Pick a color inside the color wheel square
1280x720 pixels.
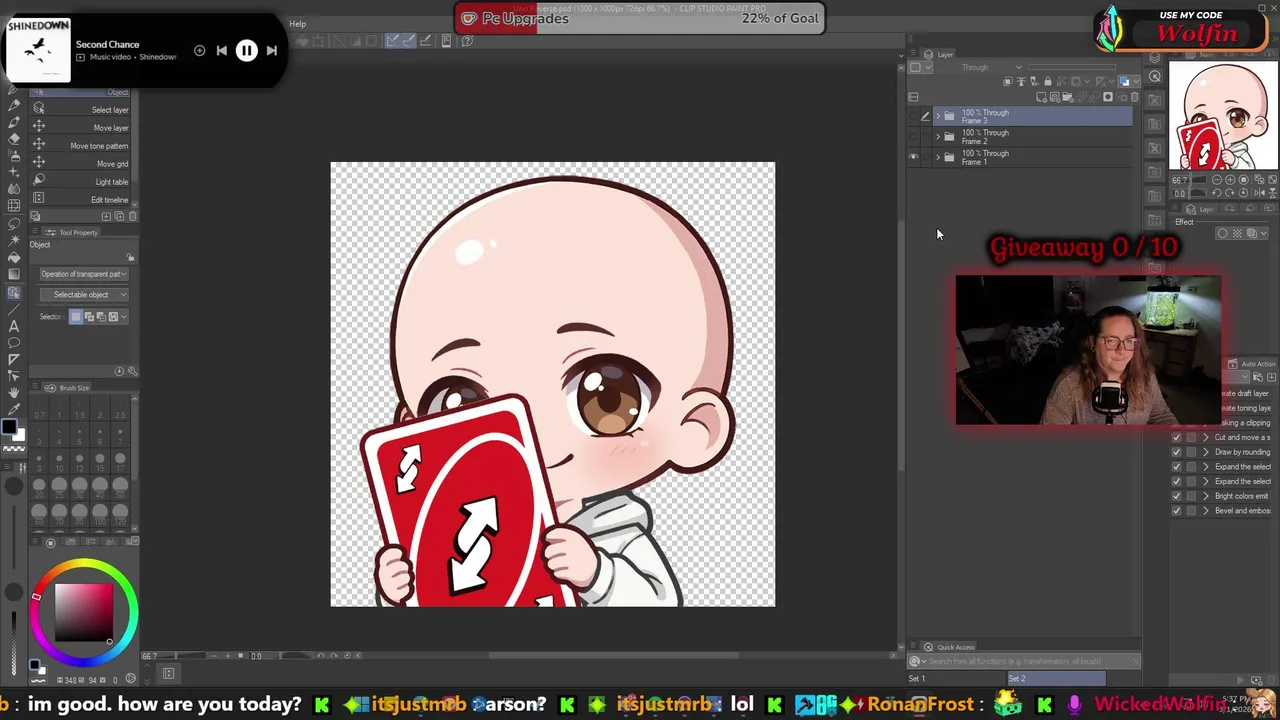click(84, 612)
